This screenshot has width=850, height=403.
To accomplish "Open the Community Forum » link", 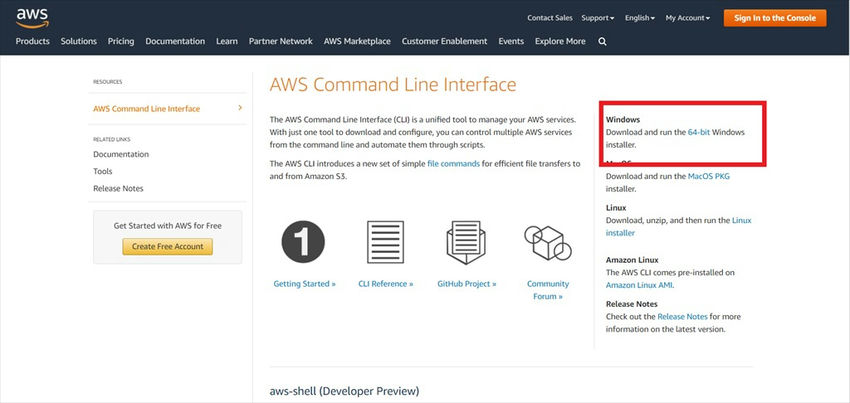I will 548,290.
